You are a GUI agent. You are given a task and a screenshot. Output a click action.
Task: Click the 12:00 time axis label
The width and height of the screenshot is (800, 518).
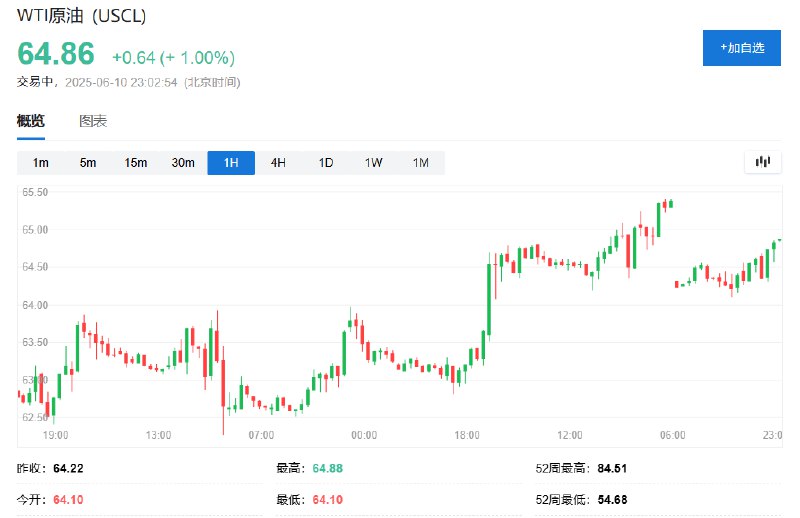point(569,435)
